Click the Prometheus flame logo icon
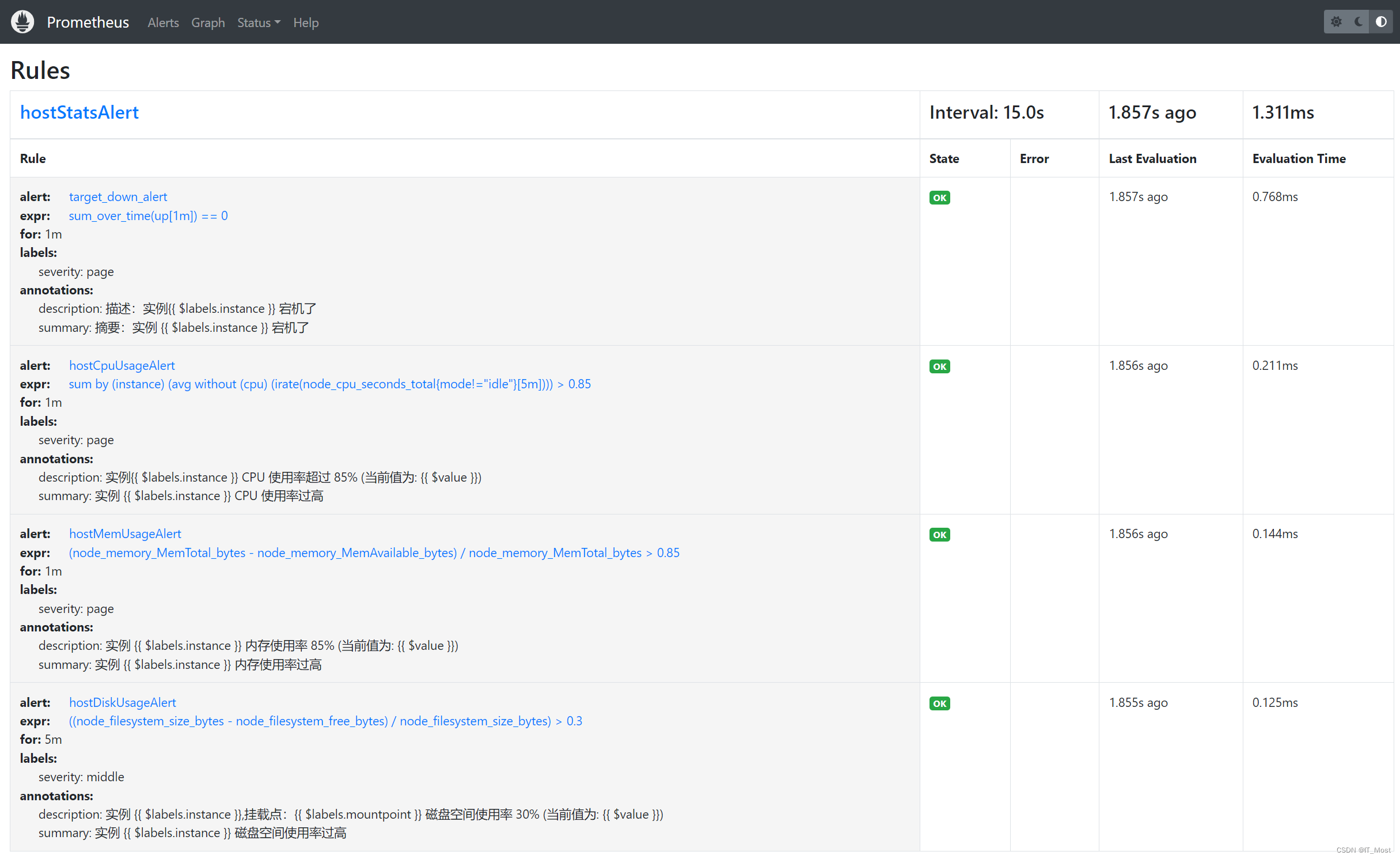The width and height of the screenshot is (1400, 859). 22,22
